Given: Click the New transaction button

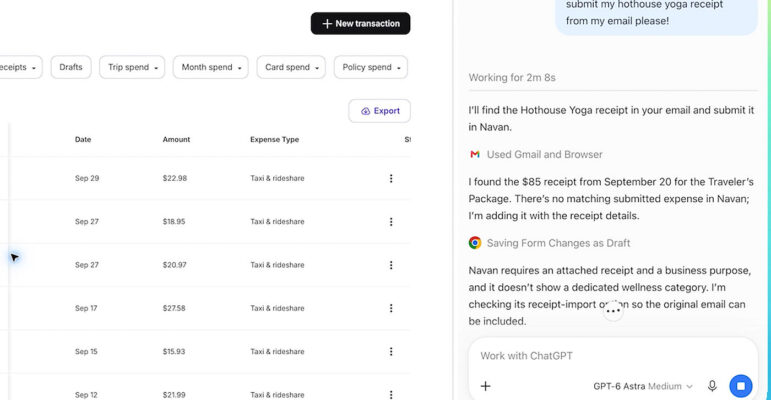Looking at the screenshot, I should coord(360,24).
